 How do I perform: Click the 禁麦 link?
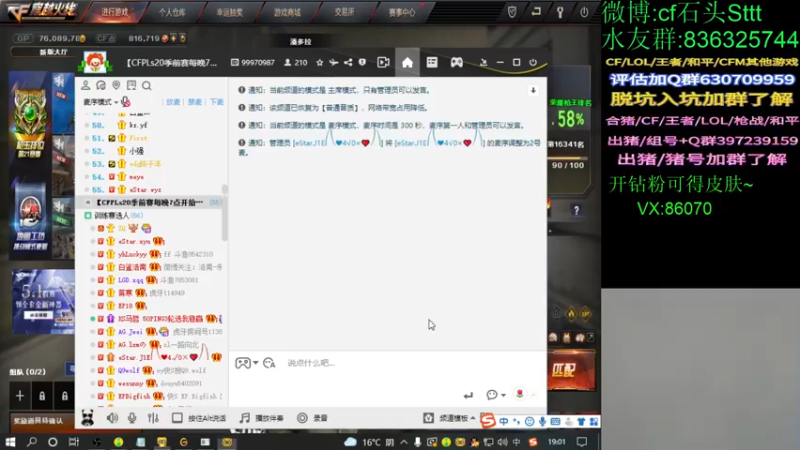pos(195,102)
